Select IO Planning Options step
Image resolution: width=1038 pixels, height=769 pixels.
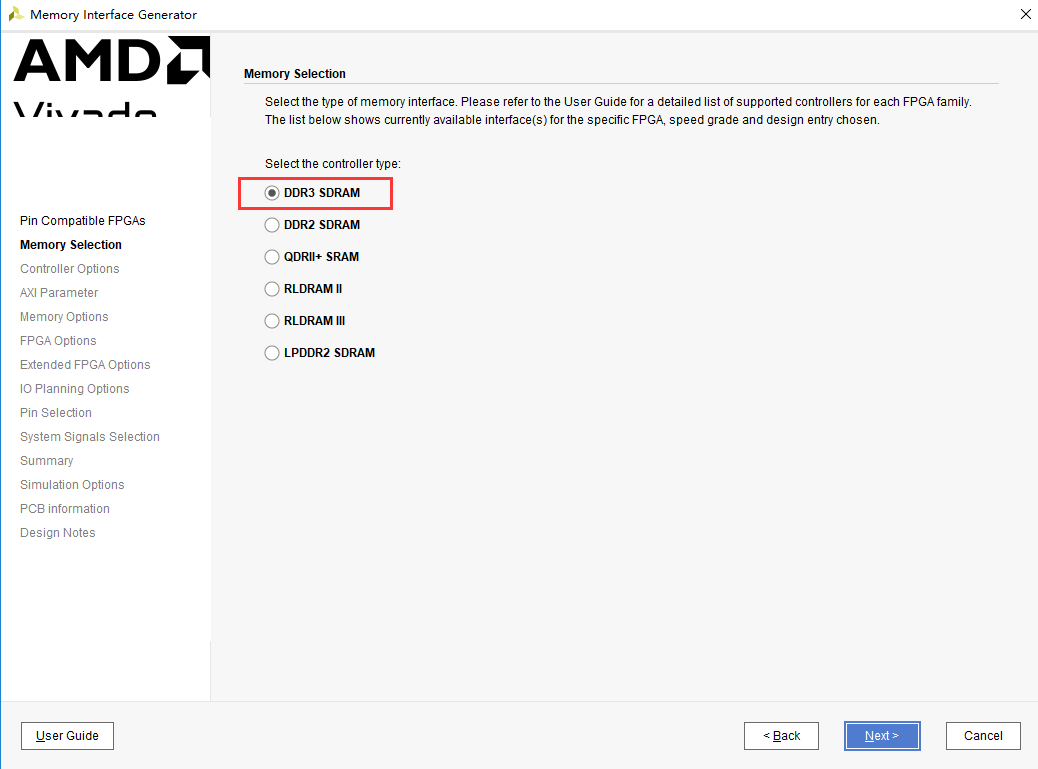pos(75,388)
